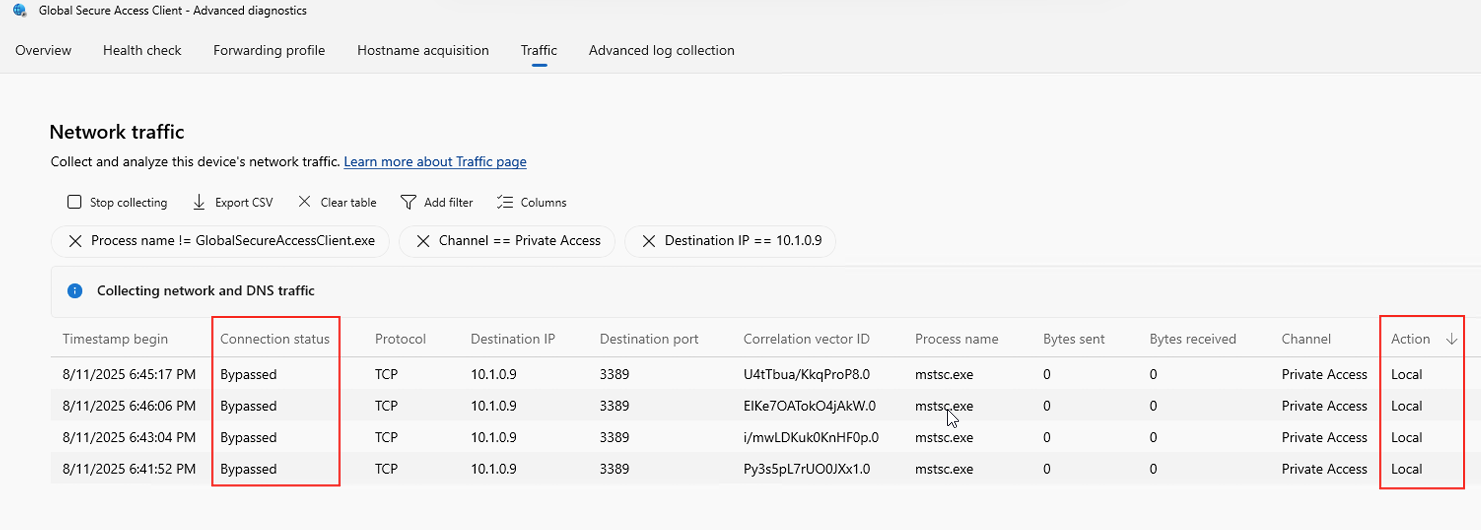Click the Destination port column header

pyautogui.click(x=649, y=339)
